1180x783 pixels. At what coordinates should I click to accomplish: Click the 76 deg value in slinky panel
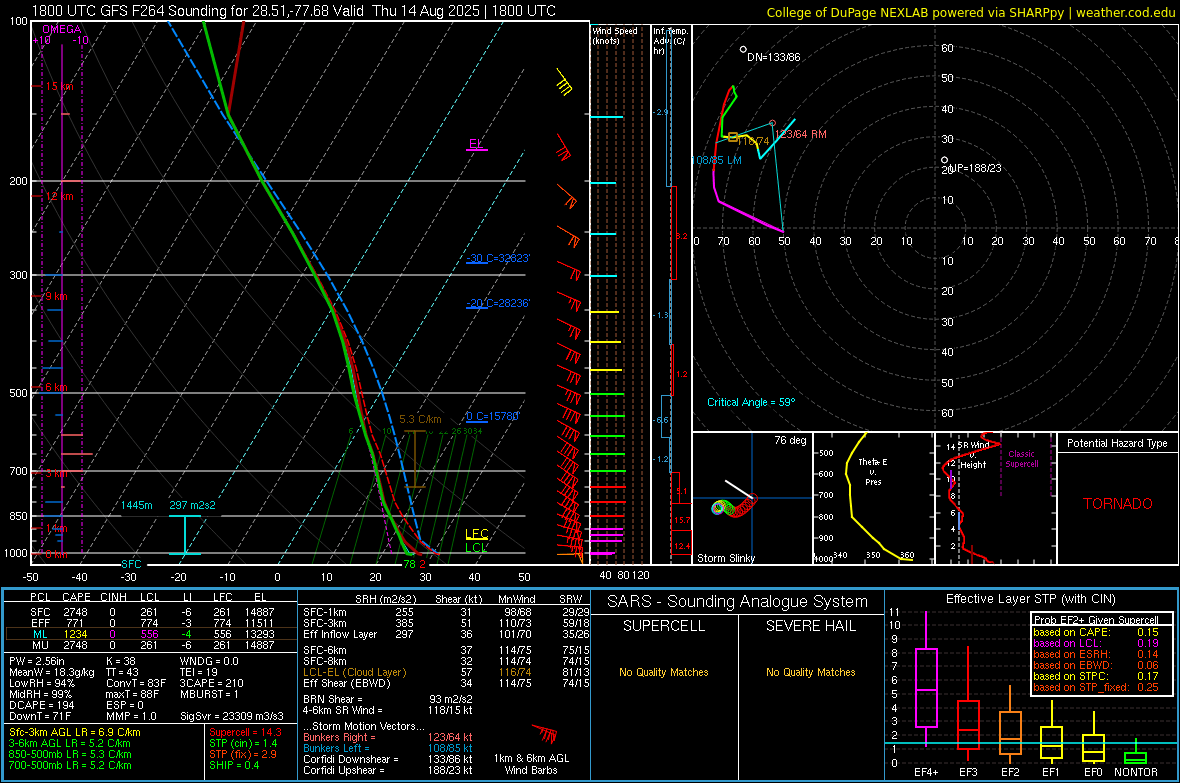[790, 440]
